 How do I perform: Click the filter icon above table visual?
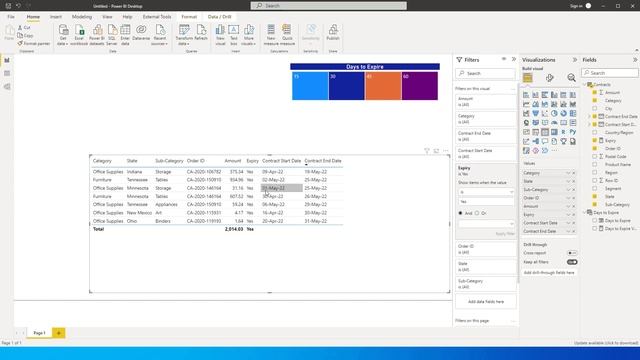click(427, 151)
